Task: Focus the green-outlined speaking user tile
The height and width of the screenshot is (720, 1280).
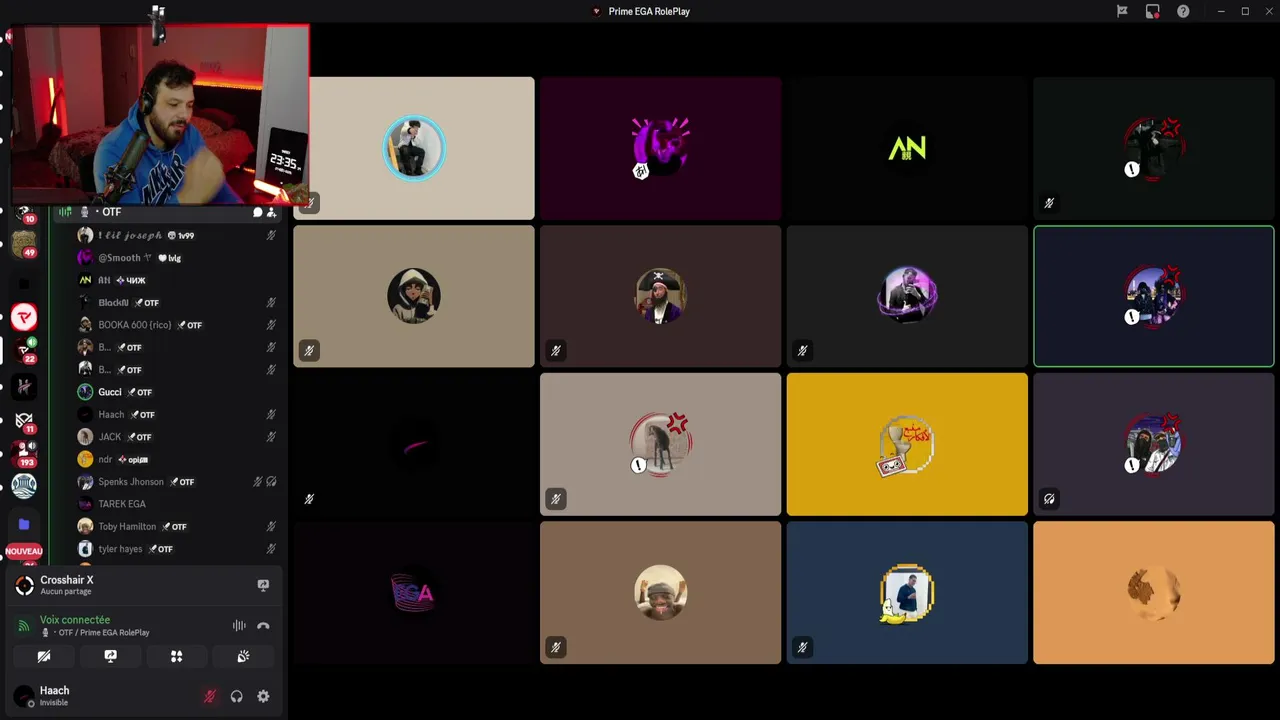Action: pyautogui.click(x=1154, y=296)
